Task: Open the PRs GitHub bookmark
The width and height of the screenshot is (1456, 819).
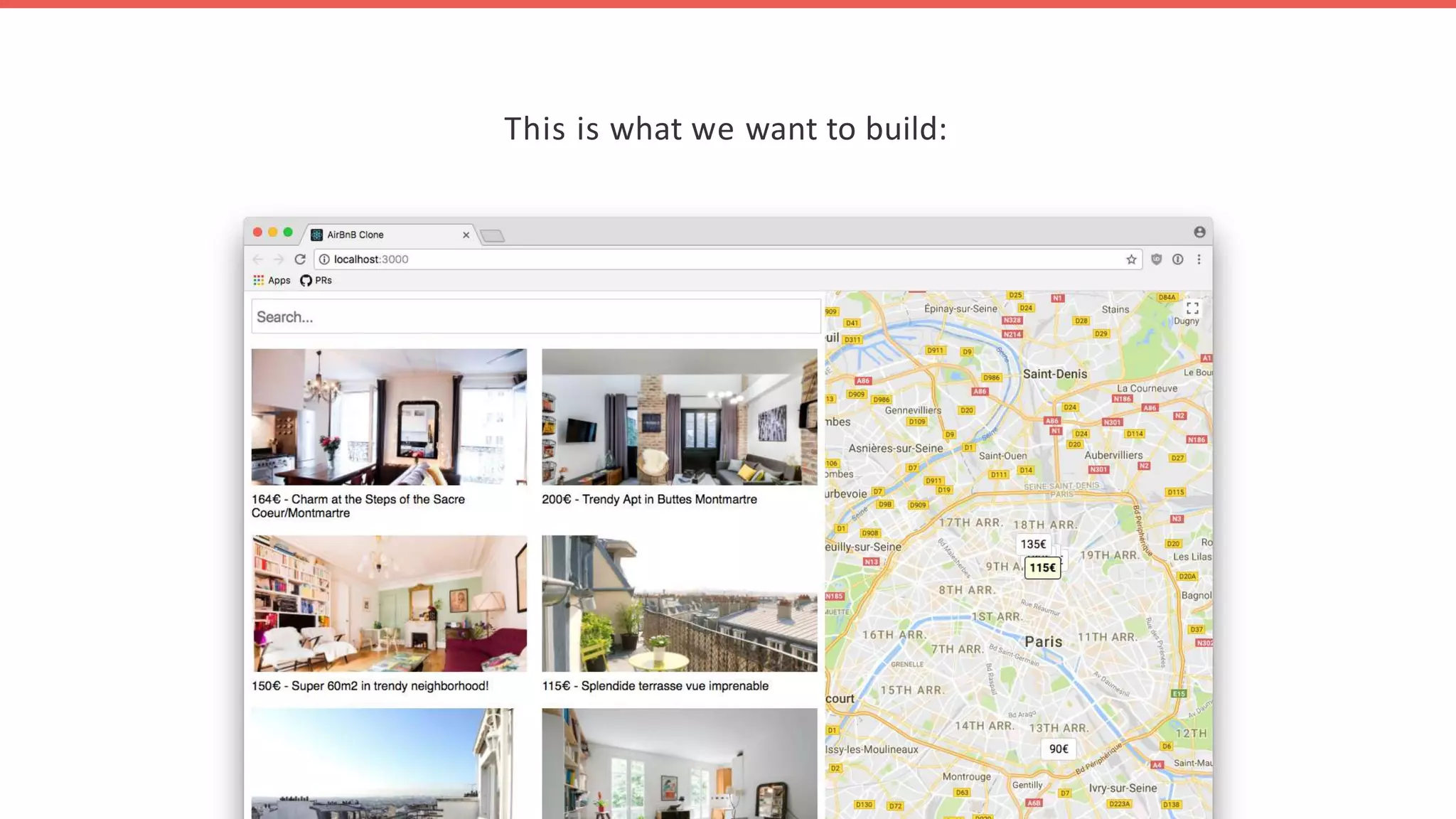Action: [316, 280]
